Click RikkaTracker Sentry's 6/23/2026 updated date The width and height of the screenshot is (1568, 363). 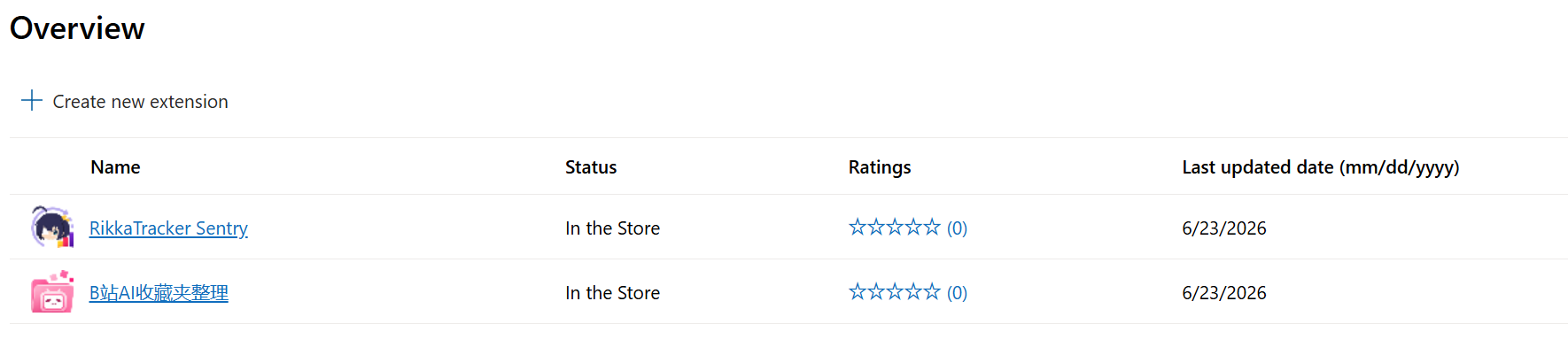[1224, 228]
